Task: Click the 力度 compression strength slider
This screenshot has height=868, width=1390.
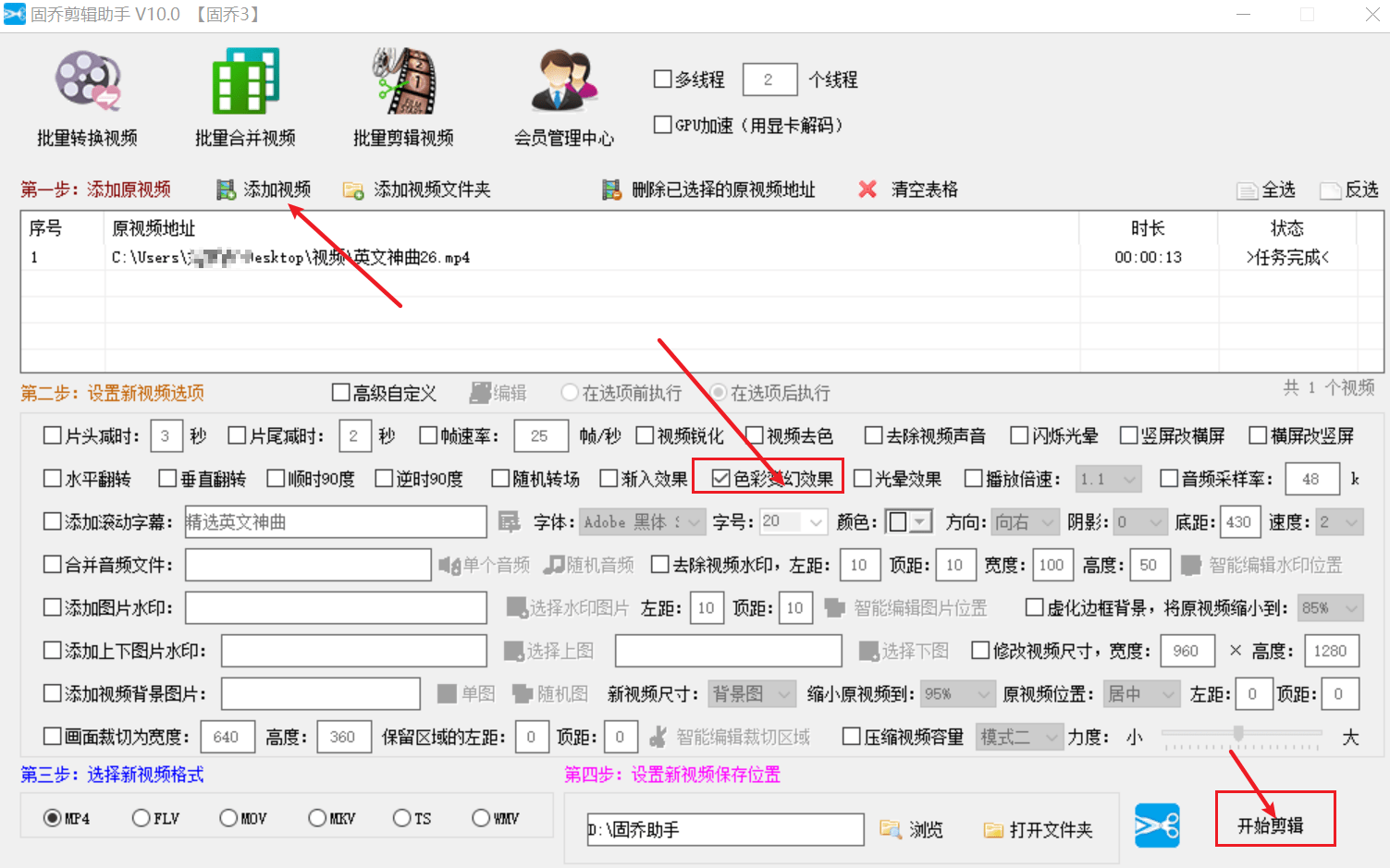Action: 1241,735
